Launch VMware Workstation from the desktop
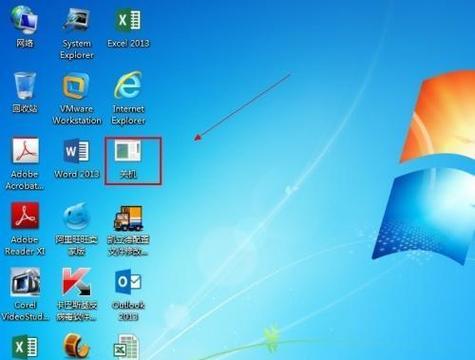The width and height of the screenshot is (475, 360). coord(77,99)
